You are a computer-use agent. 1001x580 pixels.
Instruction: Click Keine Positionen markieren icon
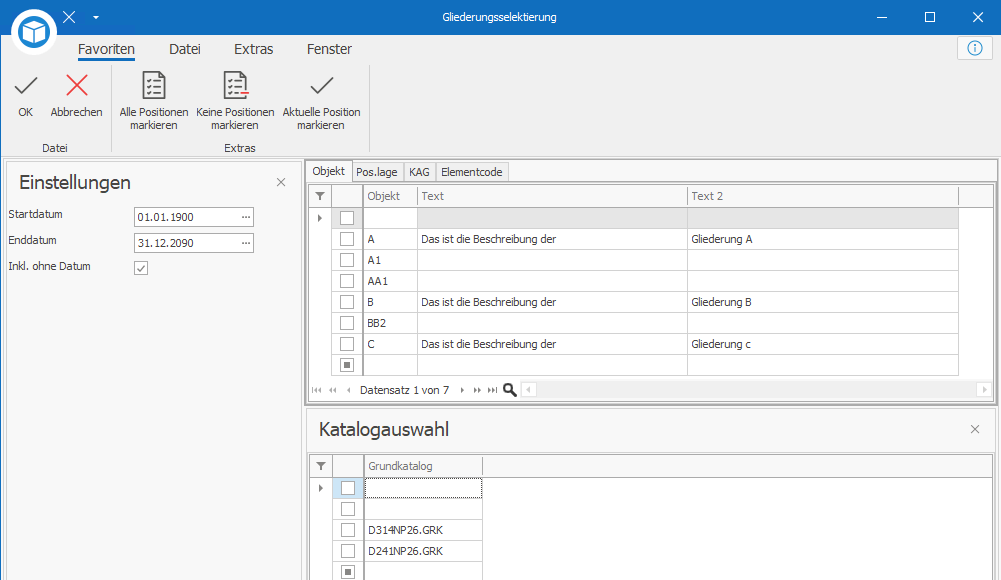click(x=235, y=86)
